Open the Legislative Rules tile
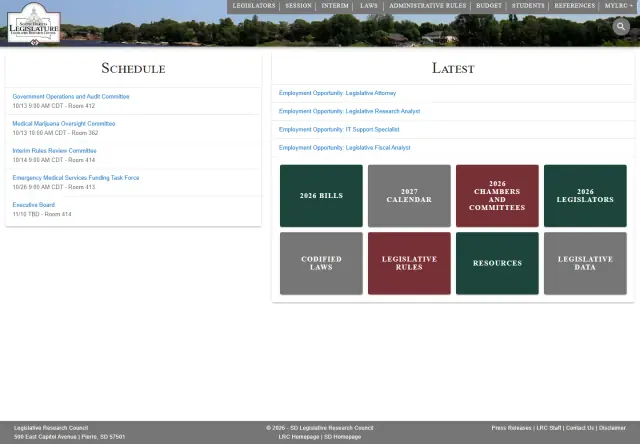Image resolution: width=640 pixels, height=444 pixels. (409, 263)
